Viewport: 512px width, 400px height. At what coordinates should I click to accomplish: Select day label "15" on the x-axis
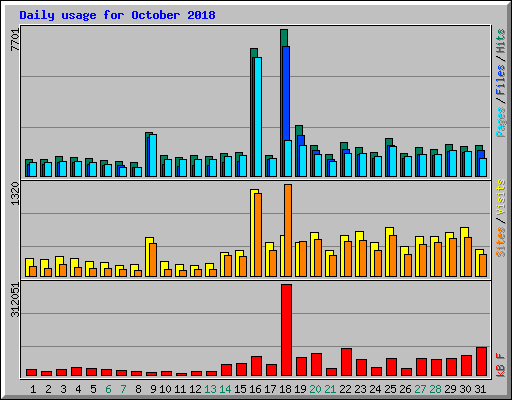pos(240,389)
